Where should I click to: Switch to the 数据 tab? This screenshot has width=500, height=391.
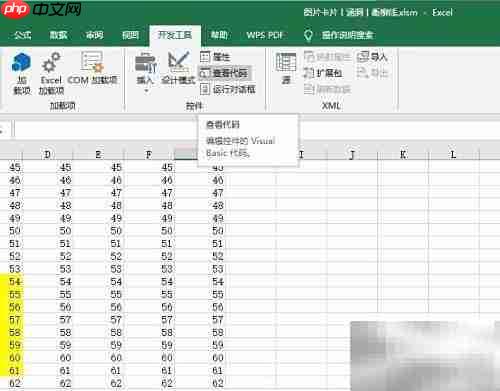pyautogui.click(x=58, y=35)
